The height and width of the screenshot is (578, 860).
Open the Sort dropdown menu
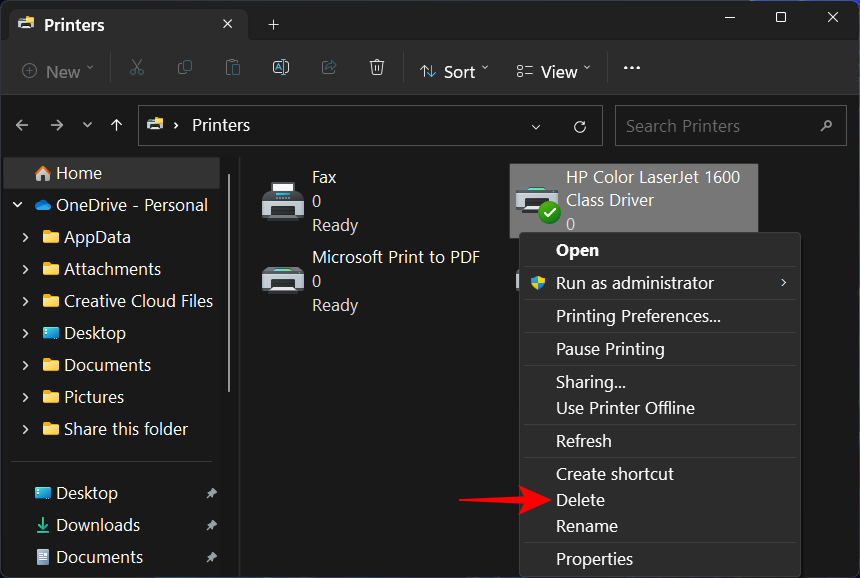pos(455,71)
